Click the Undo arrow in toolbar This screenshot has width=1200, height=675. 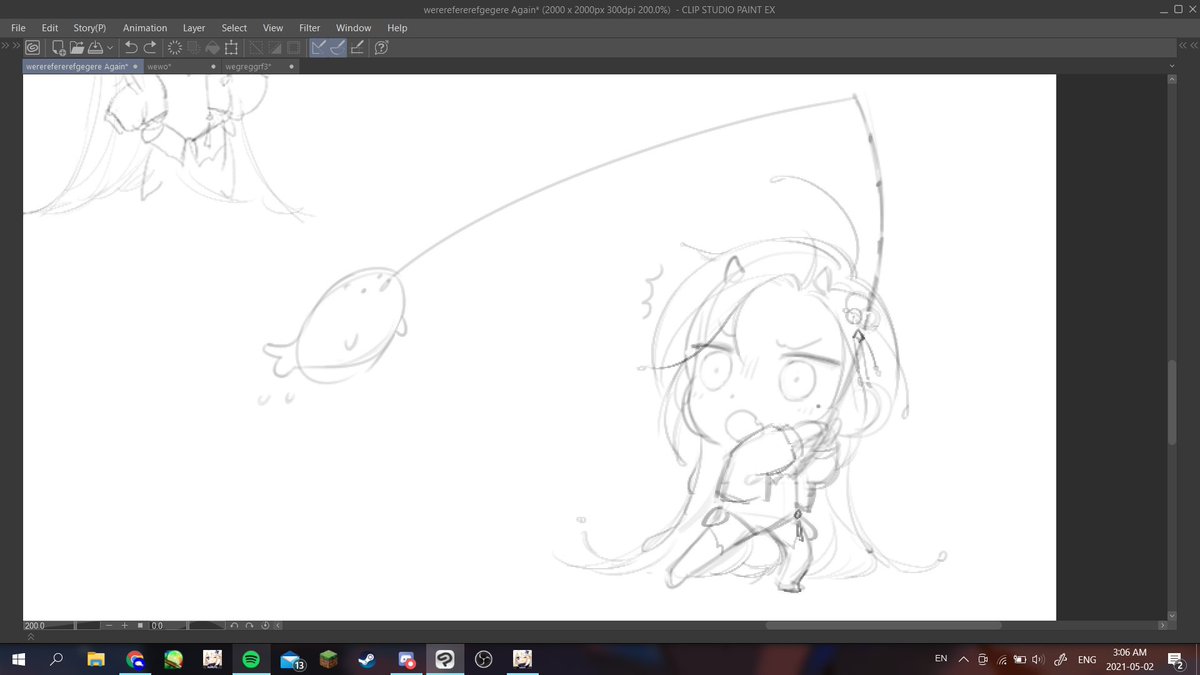point(131,47)
